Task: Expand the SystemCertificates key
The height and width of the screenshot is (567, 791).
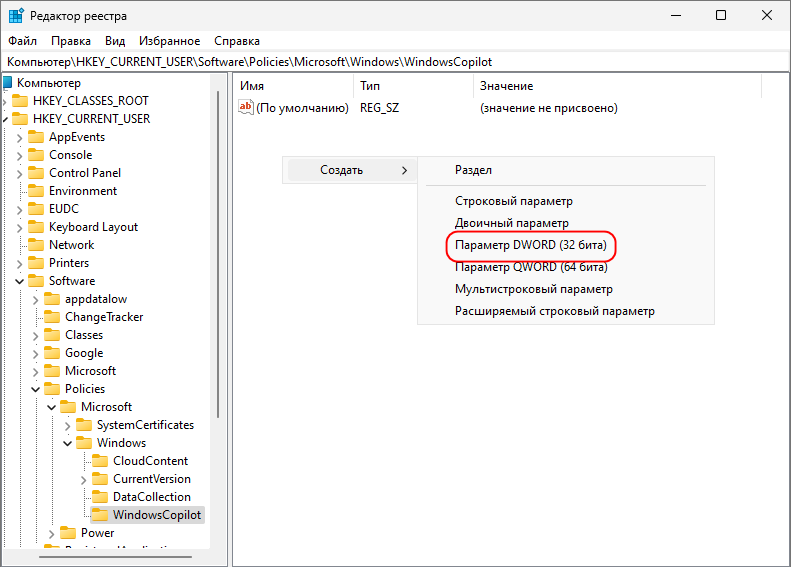Action: 68,425
